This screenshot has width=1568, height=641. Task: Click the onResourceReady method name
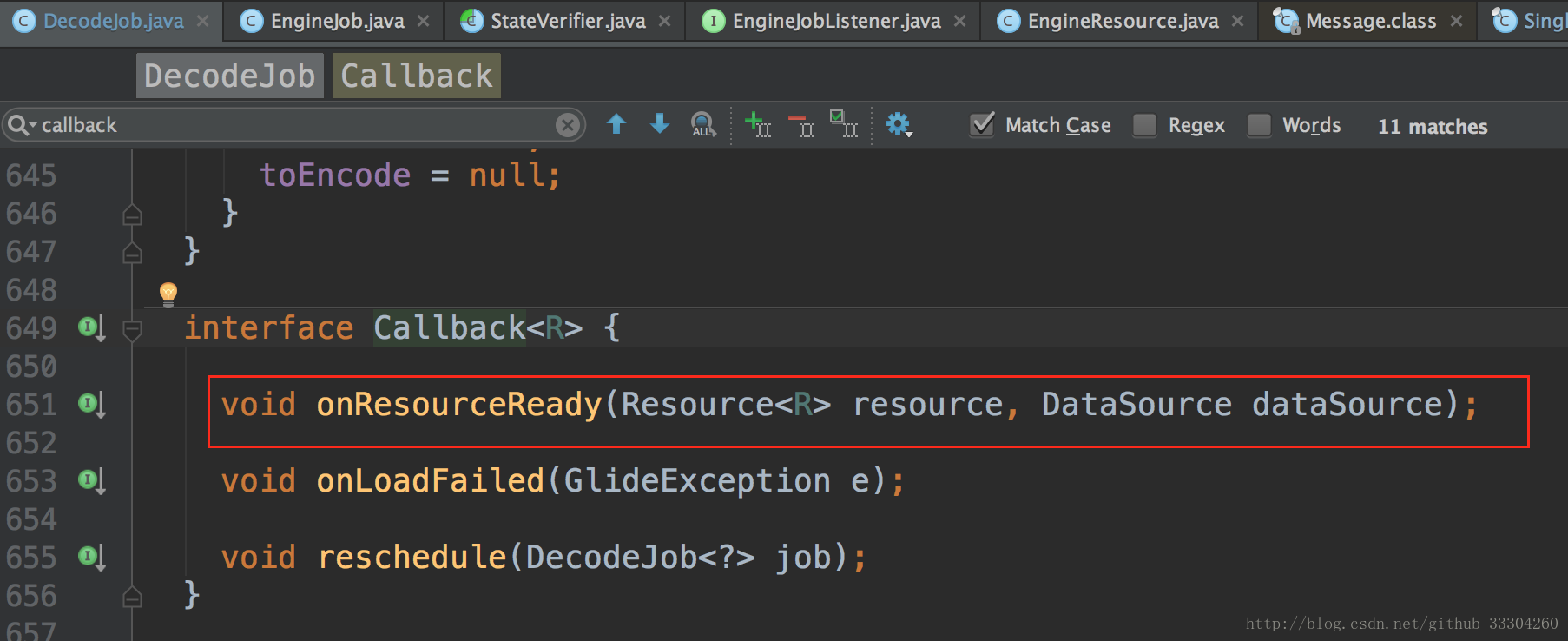point(459,405)
